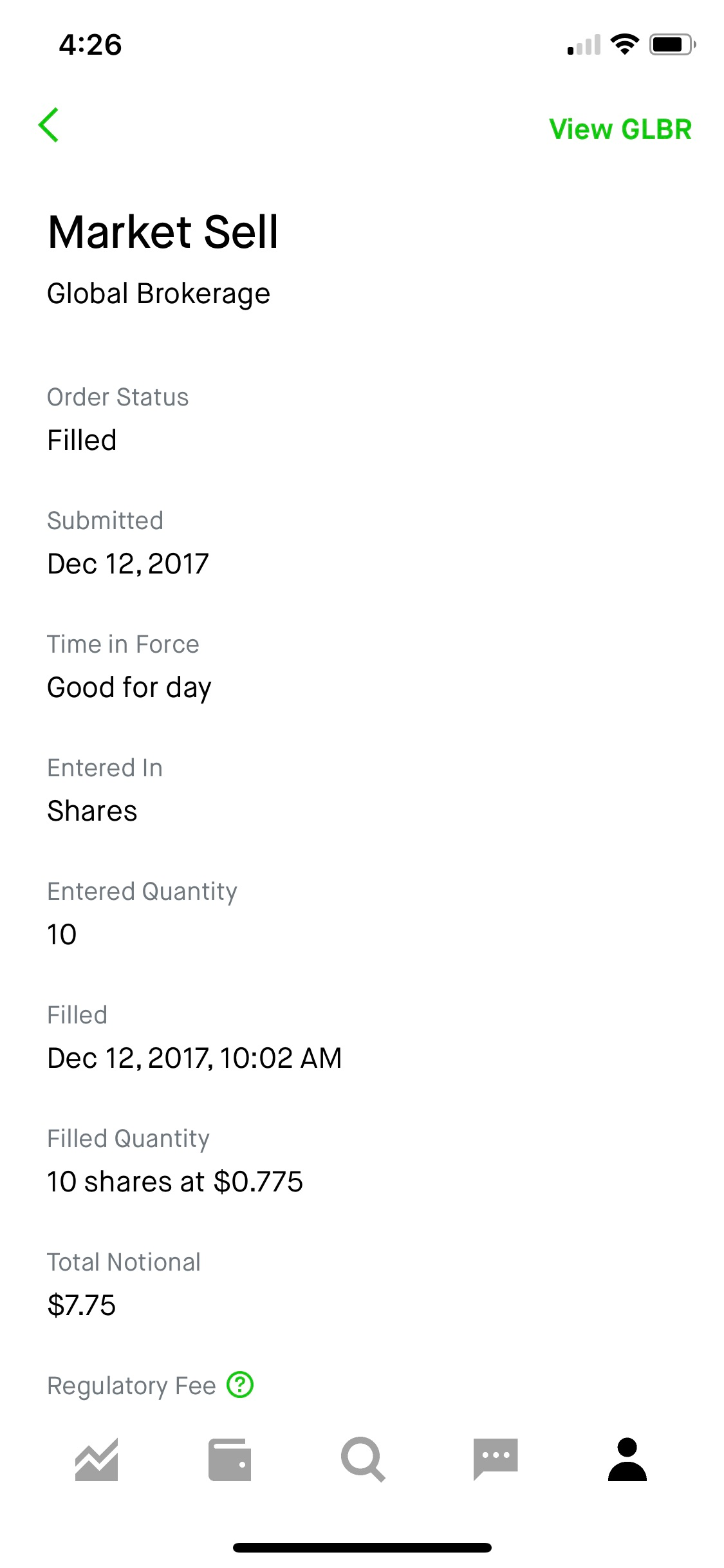Tap the Market Sell heading
The image size is (724, 1568).
(x=163, y=232)
